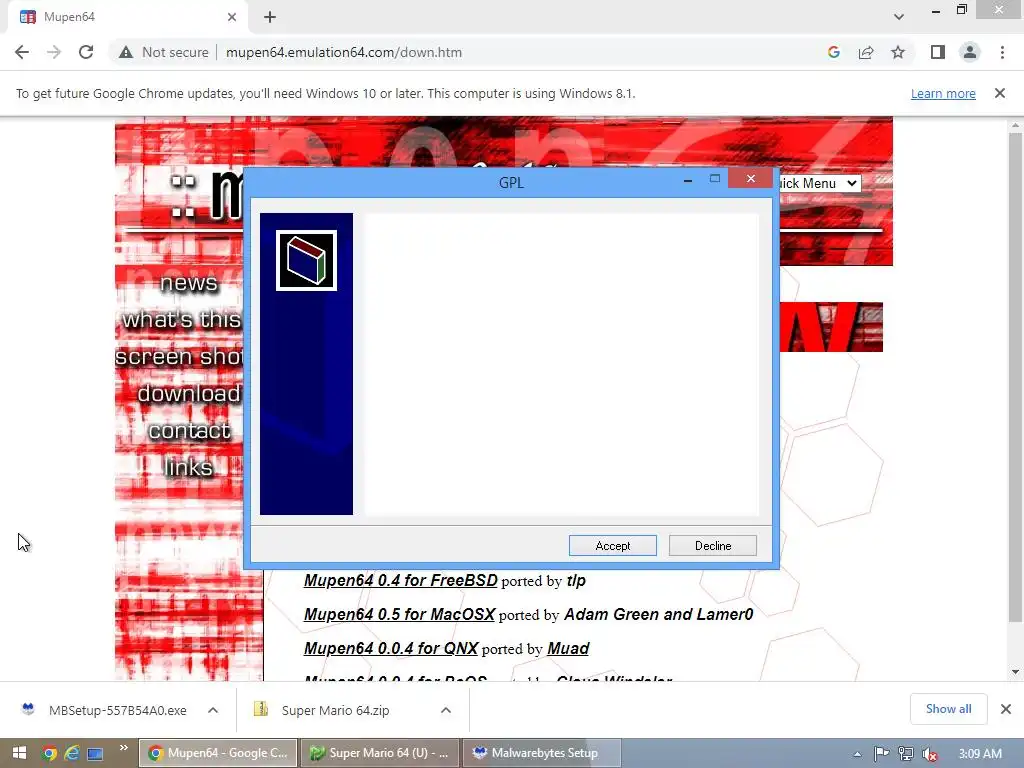Click the address bar URL
This screenshot has width=1024, height=768.
coord(344,52)
